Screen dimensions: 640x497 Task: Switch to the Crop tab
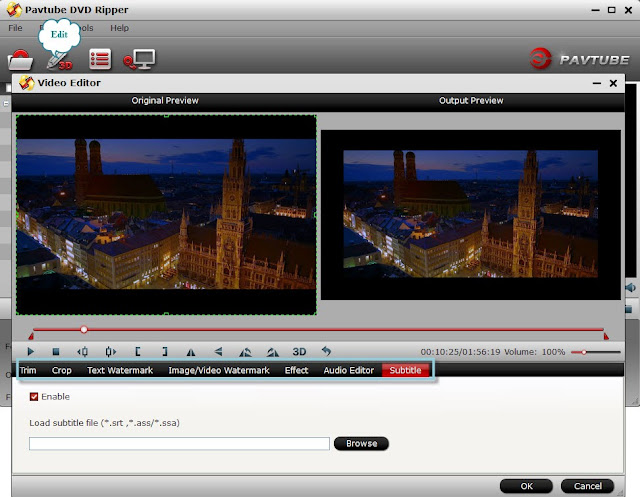62,370
